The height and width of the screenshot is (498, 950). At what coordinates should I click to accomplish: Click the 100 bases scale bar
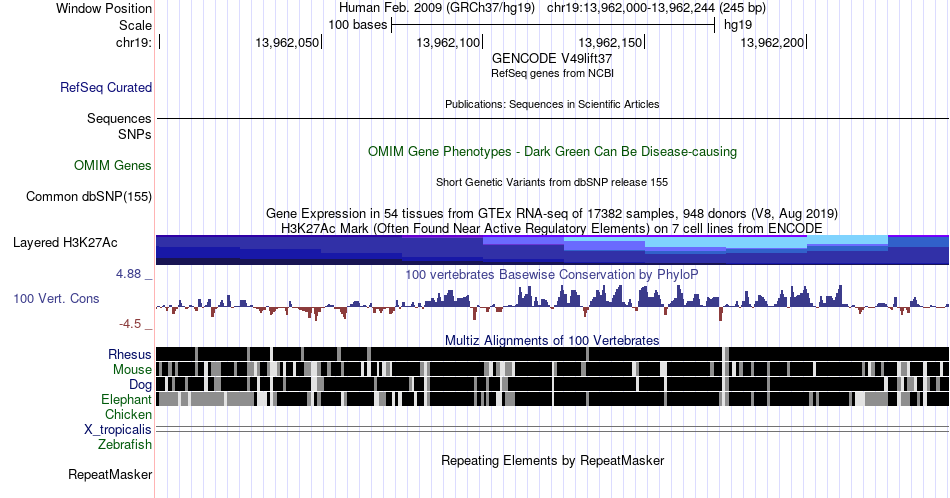coord(553,25)
